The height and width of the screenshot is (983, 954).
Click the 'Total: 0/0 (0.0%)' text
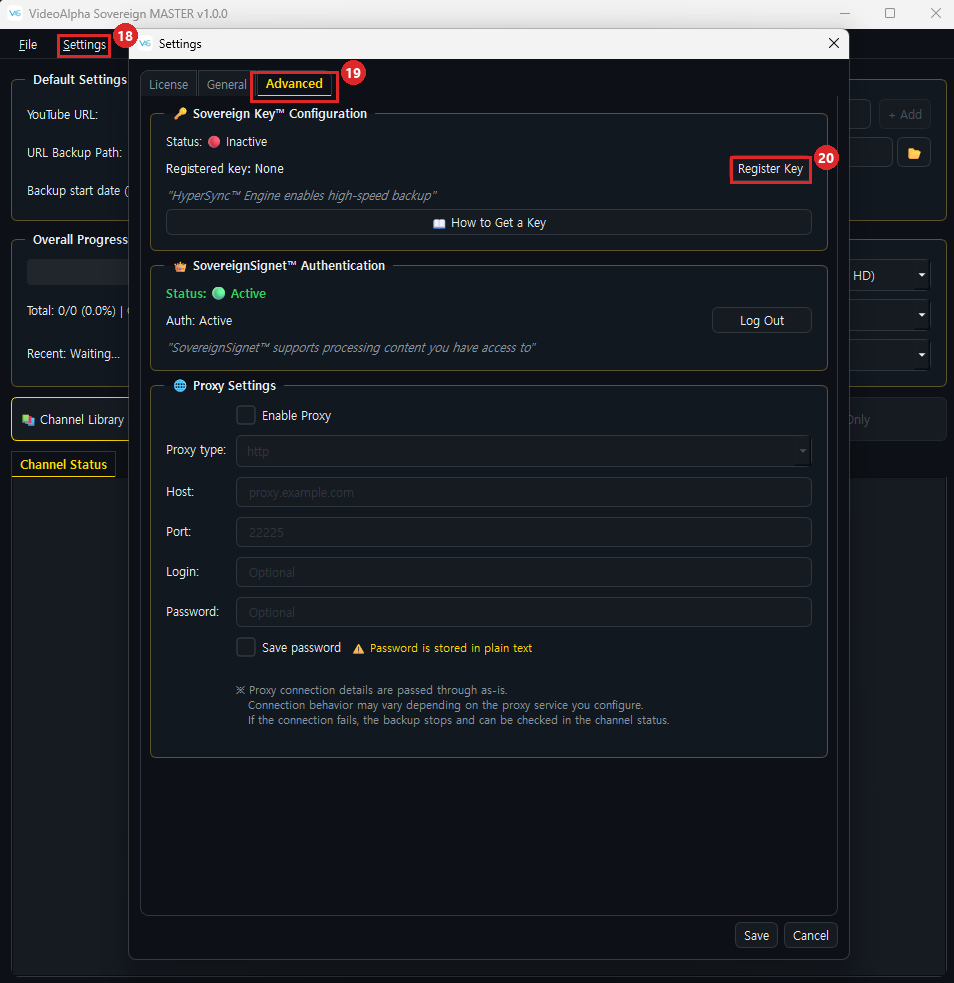pos(71,311)
